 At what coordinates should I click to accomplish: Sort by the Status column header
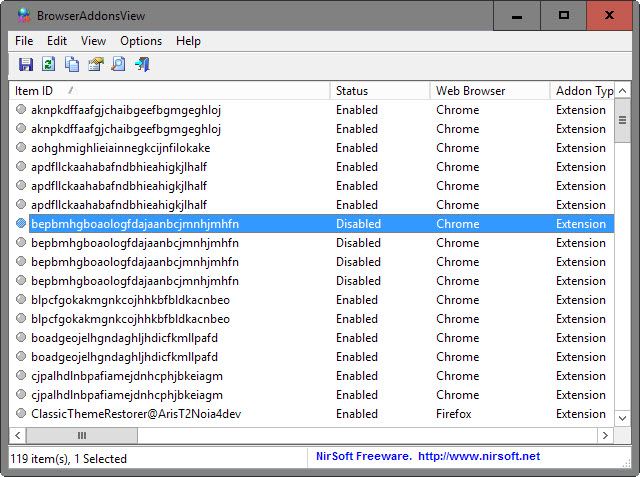(x=380, y=91)
